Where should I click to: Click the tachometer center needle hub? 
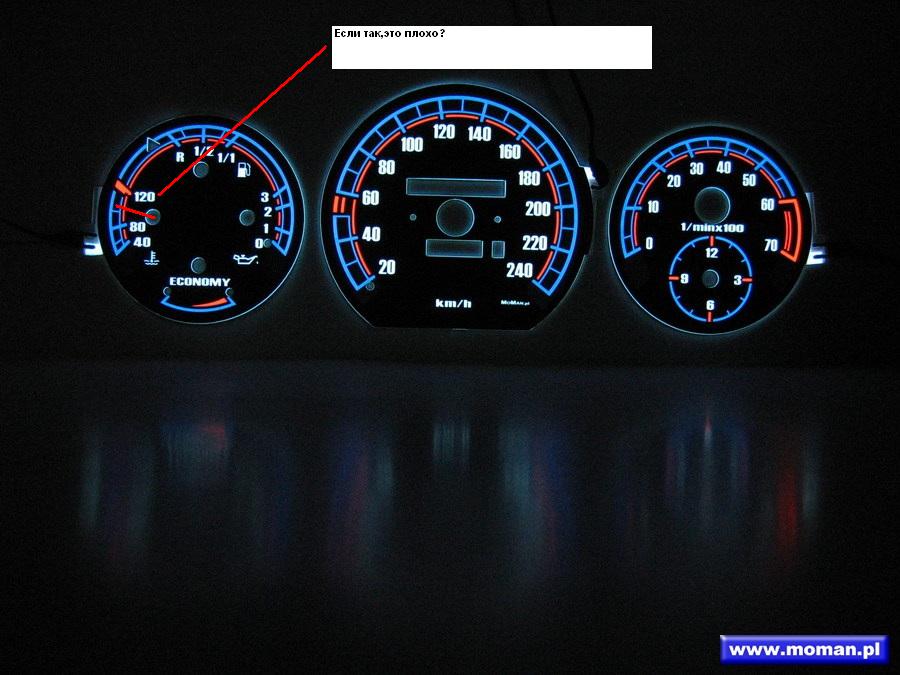(712, 204)
